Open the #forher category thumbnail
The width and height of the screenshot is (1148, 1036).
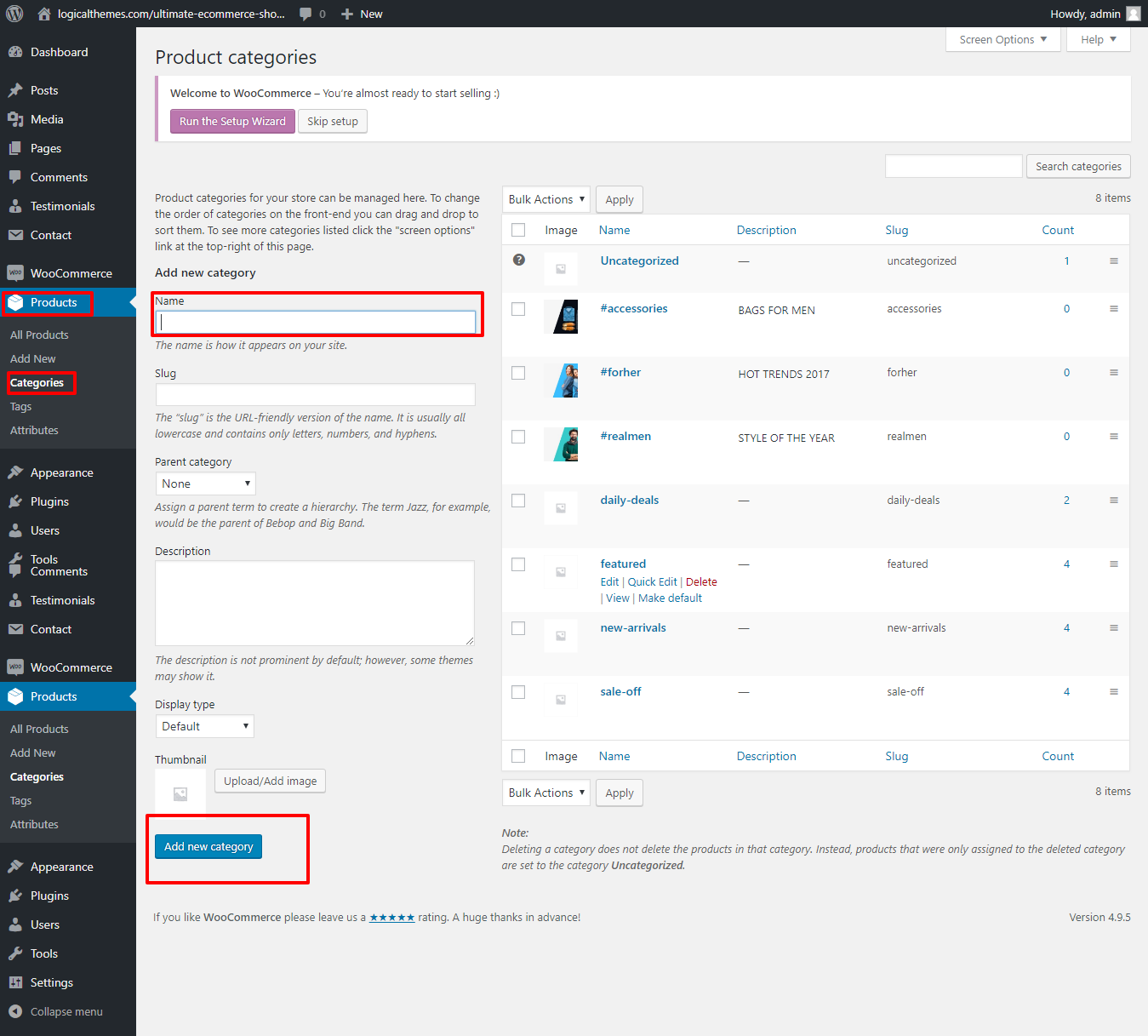561,381
